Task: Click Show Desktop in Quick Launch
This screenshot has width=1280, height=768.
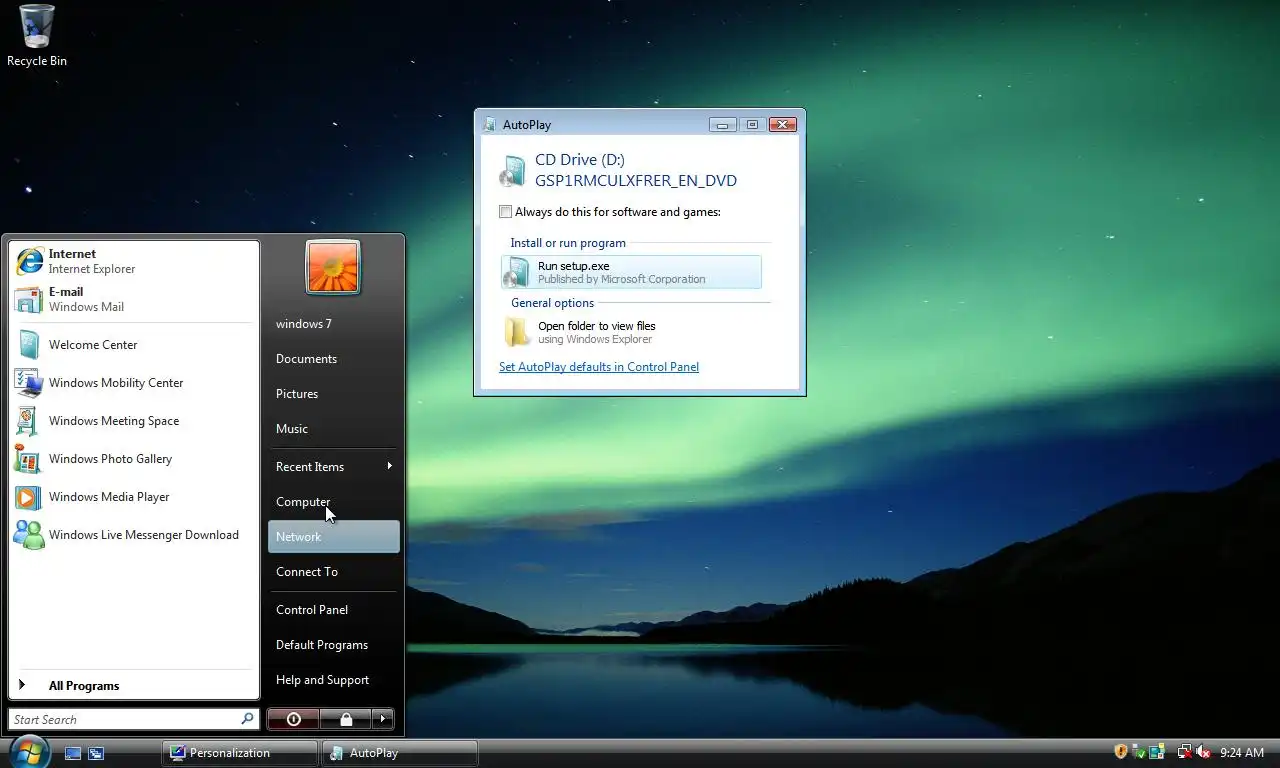Action: (73, 753)
